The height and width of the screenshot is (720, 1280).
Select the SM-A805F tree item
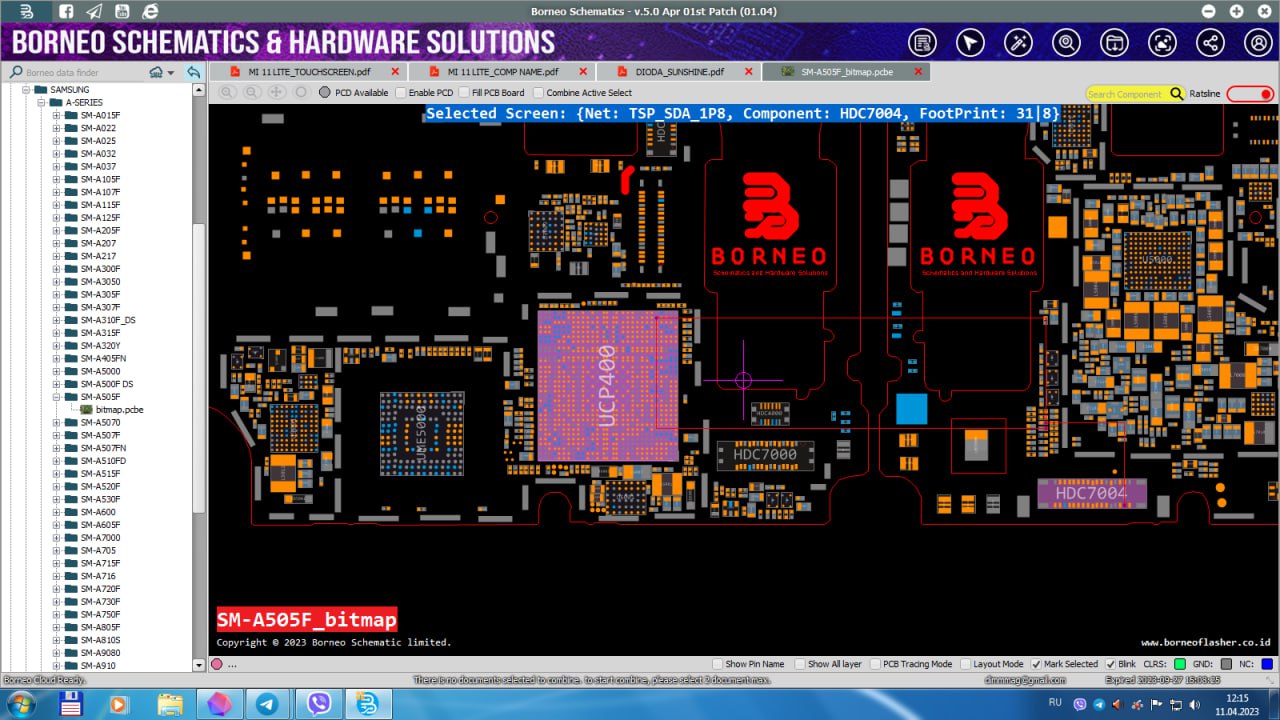click(99, 627)
